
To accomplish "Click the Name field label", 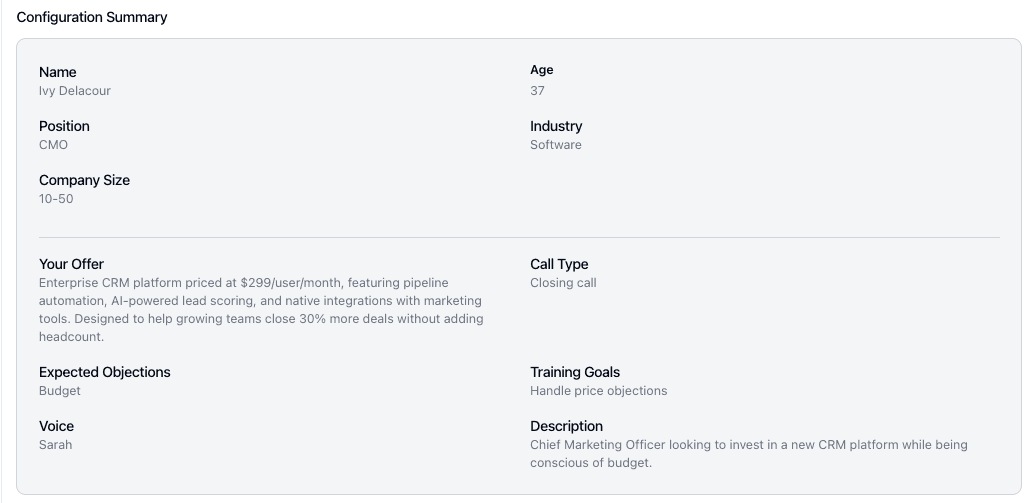I will [x=57, y=72].
